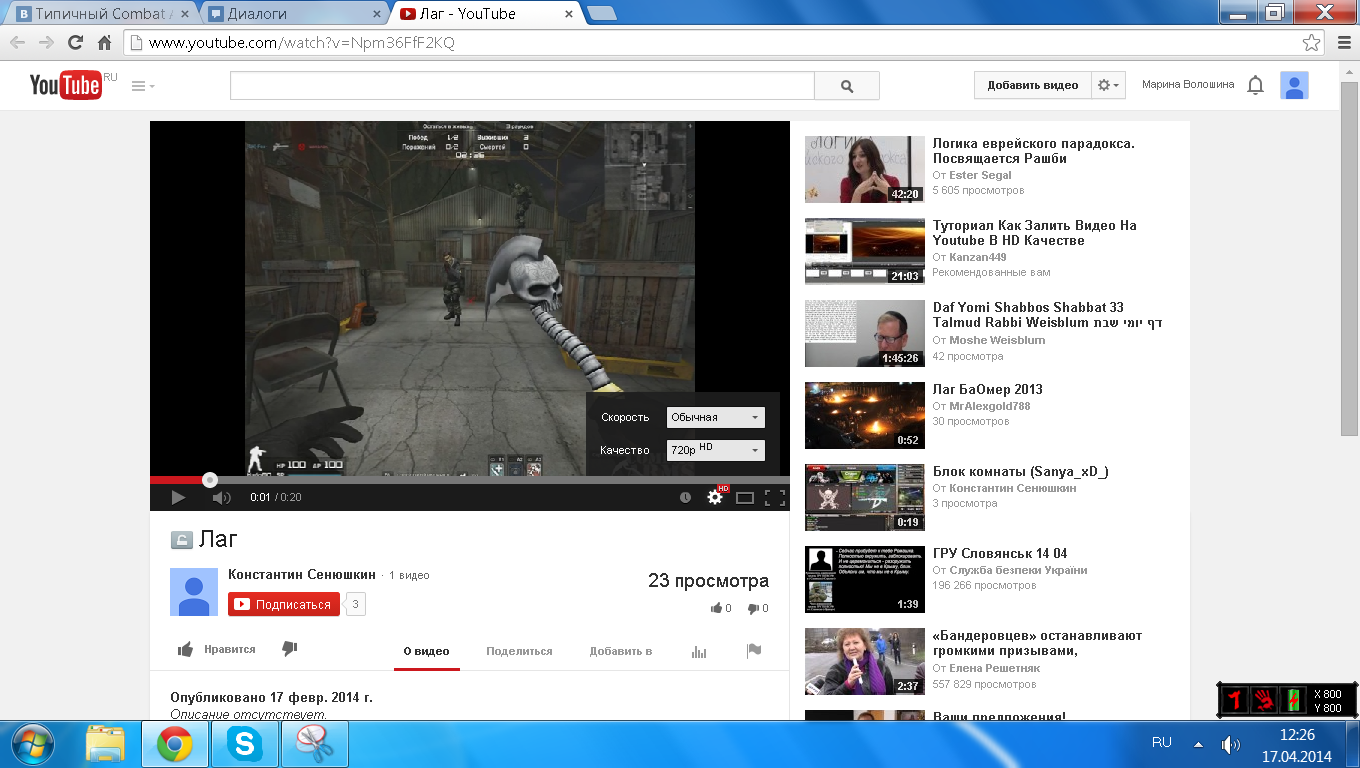Toggle the player settings gear
The width and height of the screenshot is (1360, 768).
[x=715, y=497]
